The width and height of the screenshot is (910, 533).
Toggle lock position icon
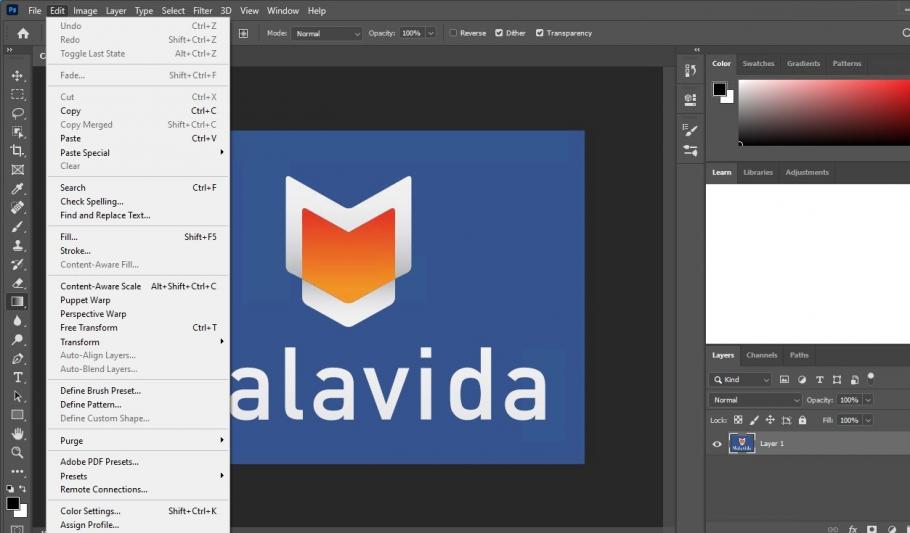pos(770,420)
